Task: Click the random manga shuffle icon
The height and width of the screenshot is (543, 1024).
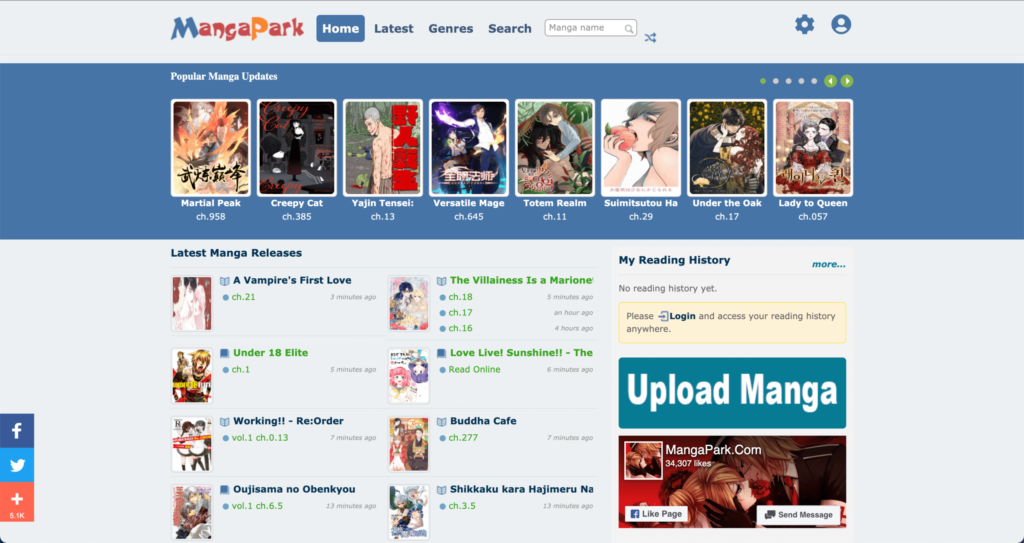Action: point(650,38)
